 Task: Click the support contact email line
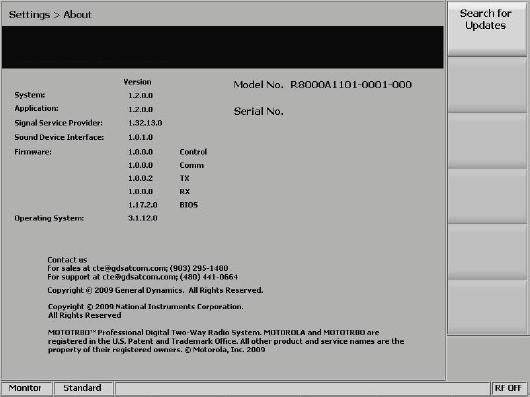143,277
